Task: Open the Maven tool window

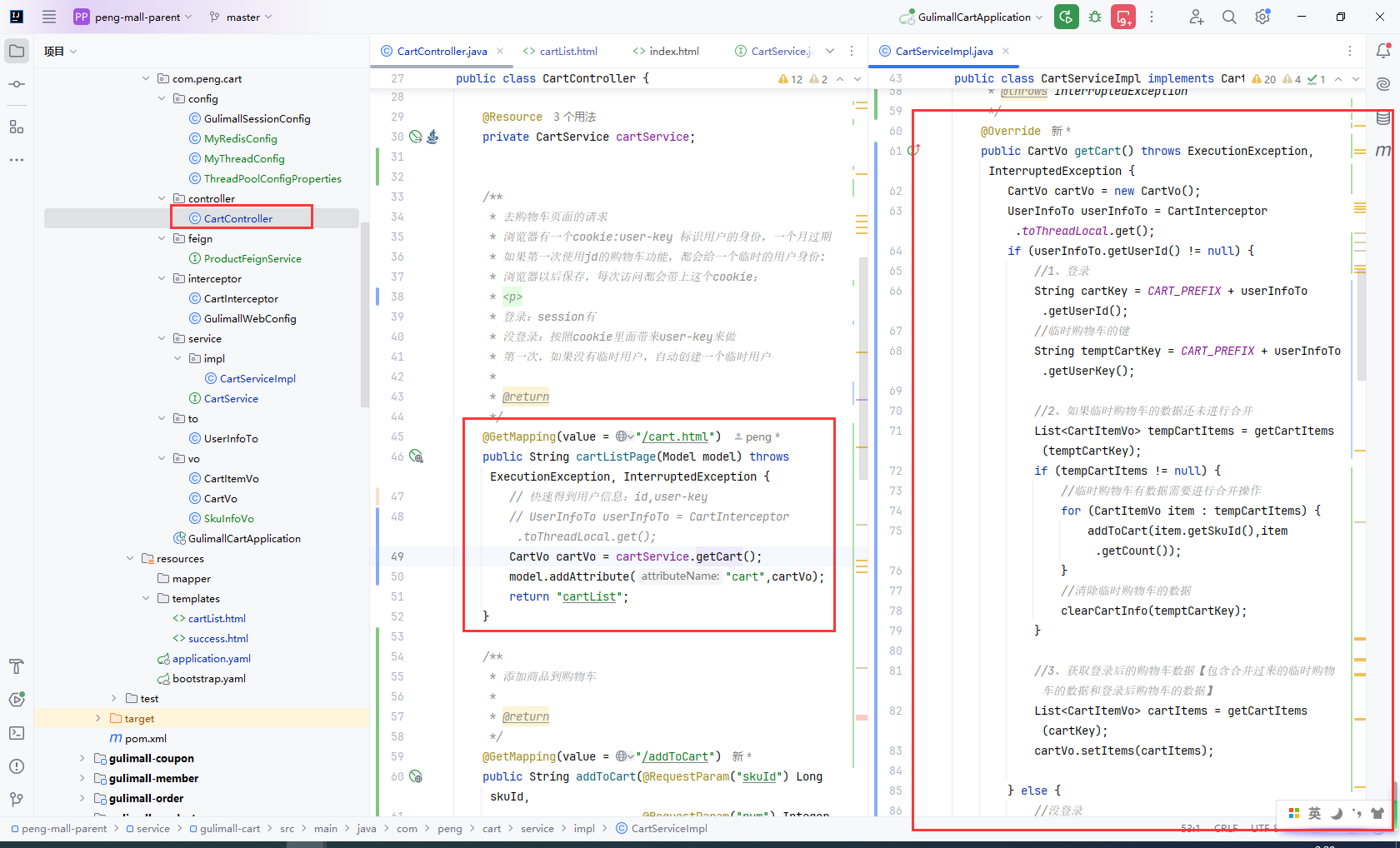Action: point(1383,151)
